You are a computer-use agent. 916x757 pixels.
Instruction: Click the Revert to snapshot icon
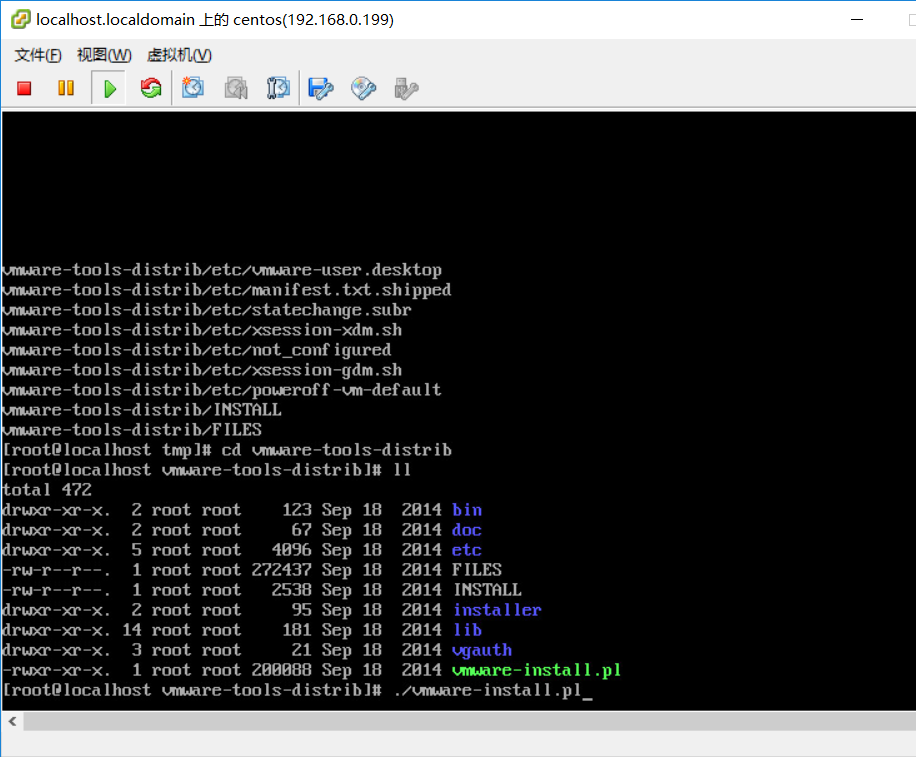click(236, 88)
